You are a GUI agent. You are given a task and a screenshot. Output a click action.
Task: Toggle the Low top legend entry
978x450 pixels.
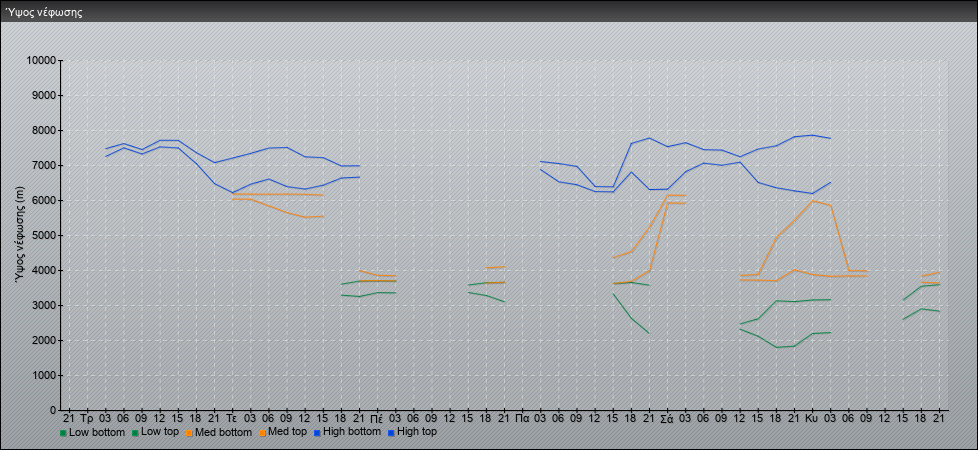point(155,432)
